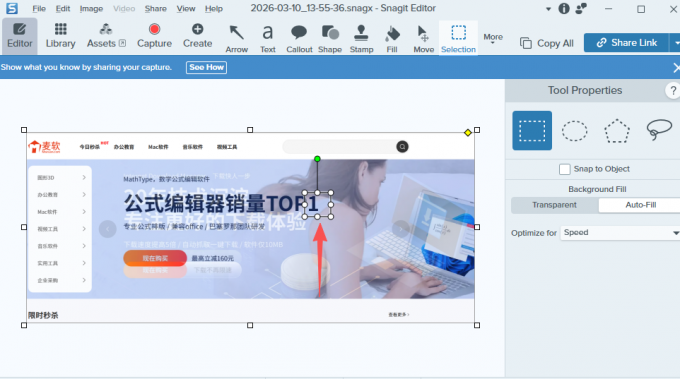Image resolution: width=680 pixels, height=379 pixels.
Task: Select rectangular selection shape
Action: [x=532, y=131]
